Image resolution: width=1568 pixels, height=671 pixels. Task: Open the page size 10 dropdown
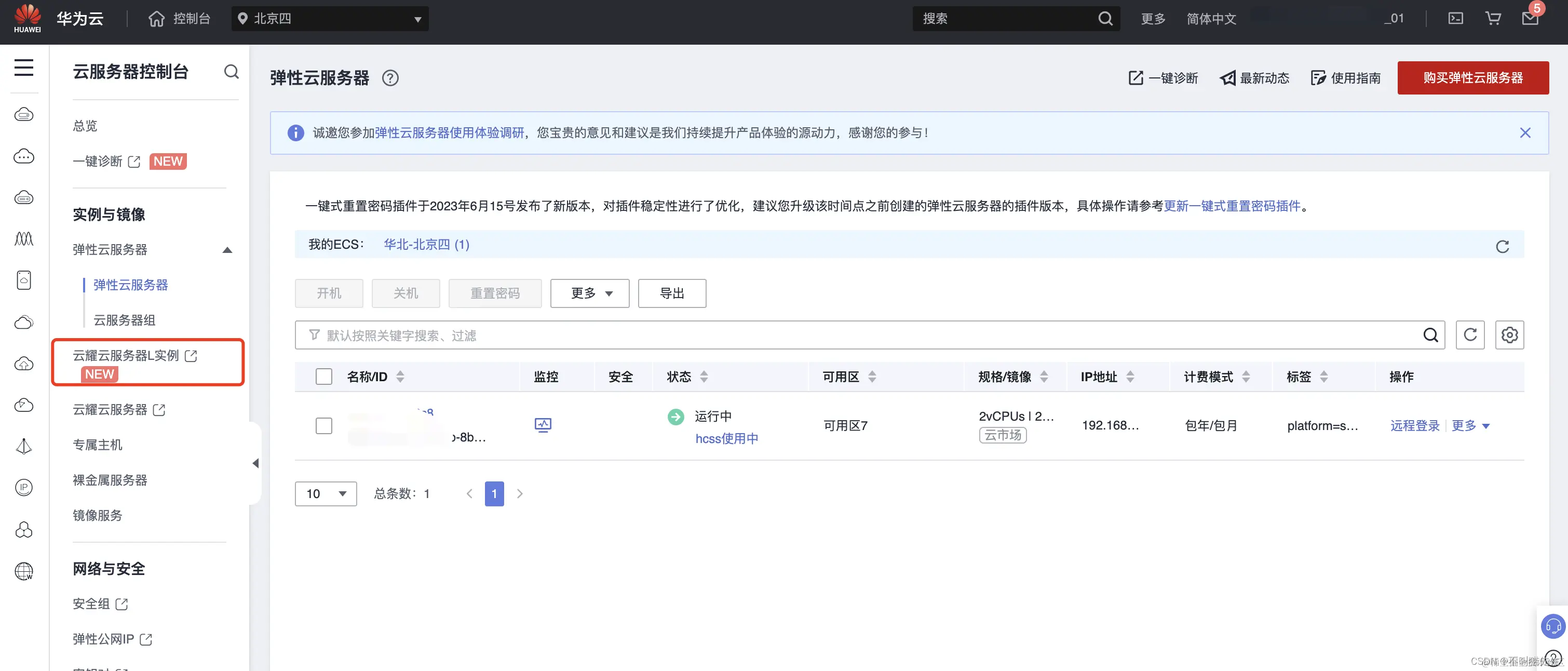[326, 493]
